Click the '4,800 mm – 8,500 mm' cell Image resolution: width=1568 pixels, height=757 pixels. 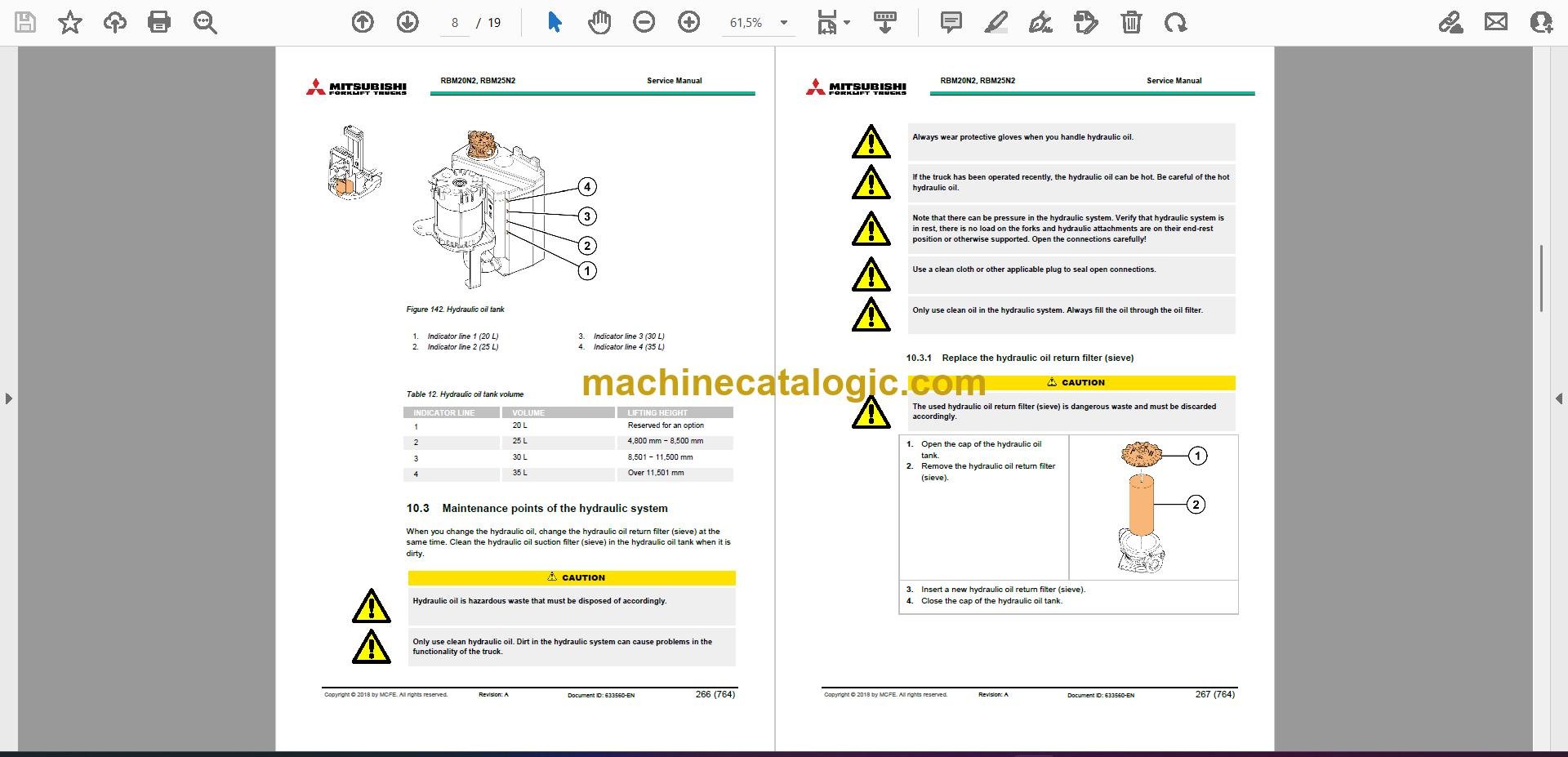tap(665, 441)
